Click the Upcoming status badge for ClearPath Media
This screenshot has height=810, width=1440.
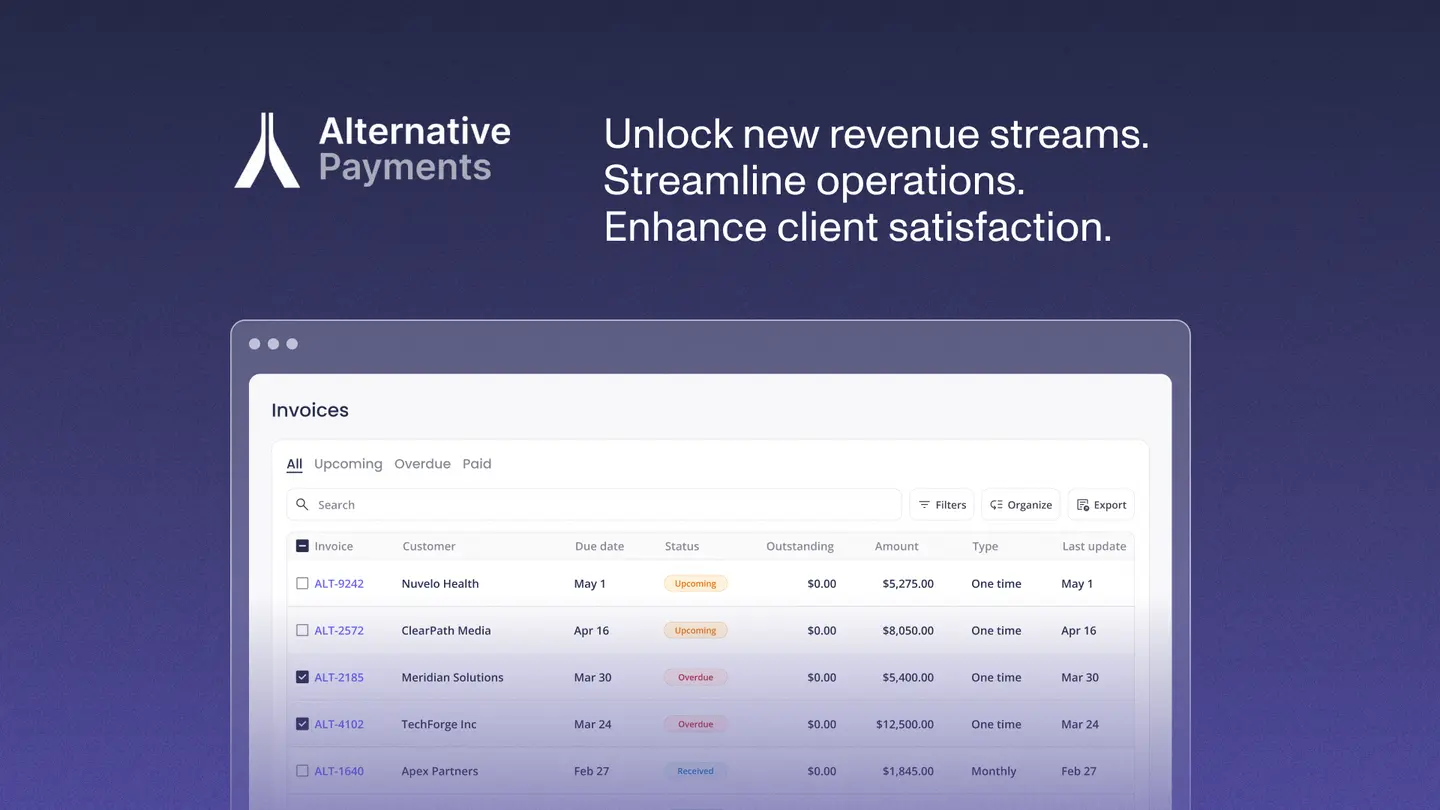click(695, 631)
